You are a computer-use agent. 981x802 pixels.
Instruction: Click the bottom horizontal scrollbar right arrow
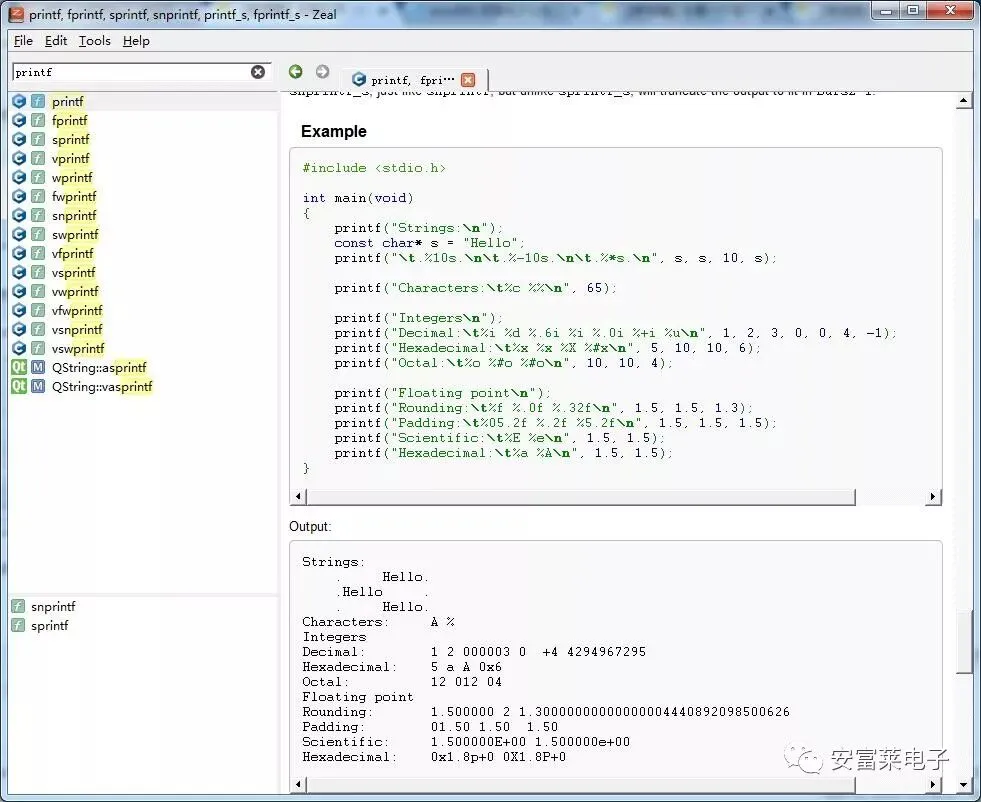click(x=933, y=784)
